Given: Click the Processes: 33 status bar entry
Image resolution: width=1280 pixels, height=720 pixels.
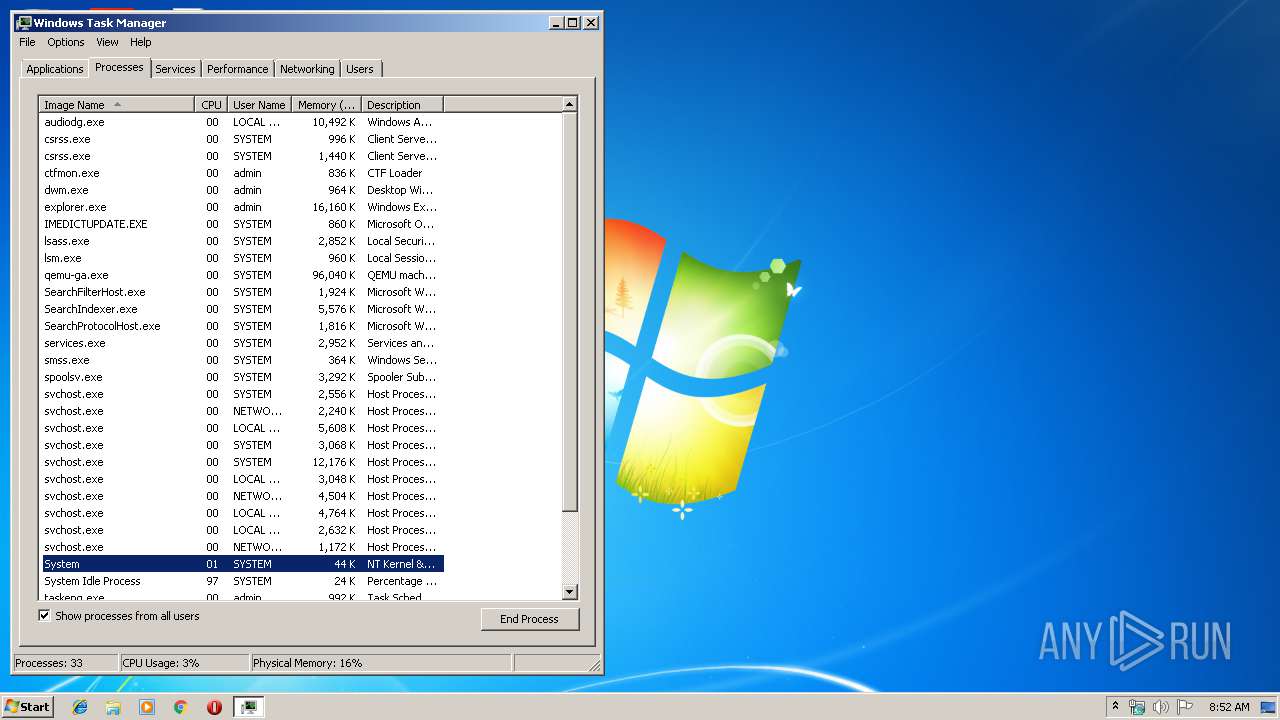Looking at the screenshot, I should click(x=65, y=663).
